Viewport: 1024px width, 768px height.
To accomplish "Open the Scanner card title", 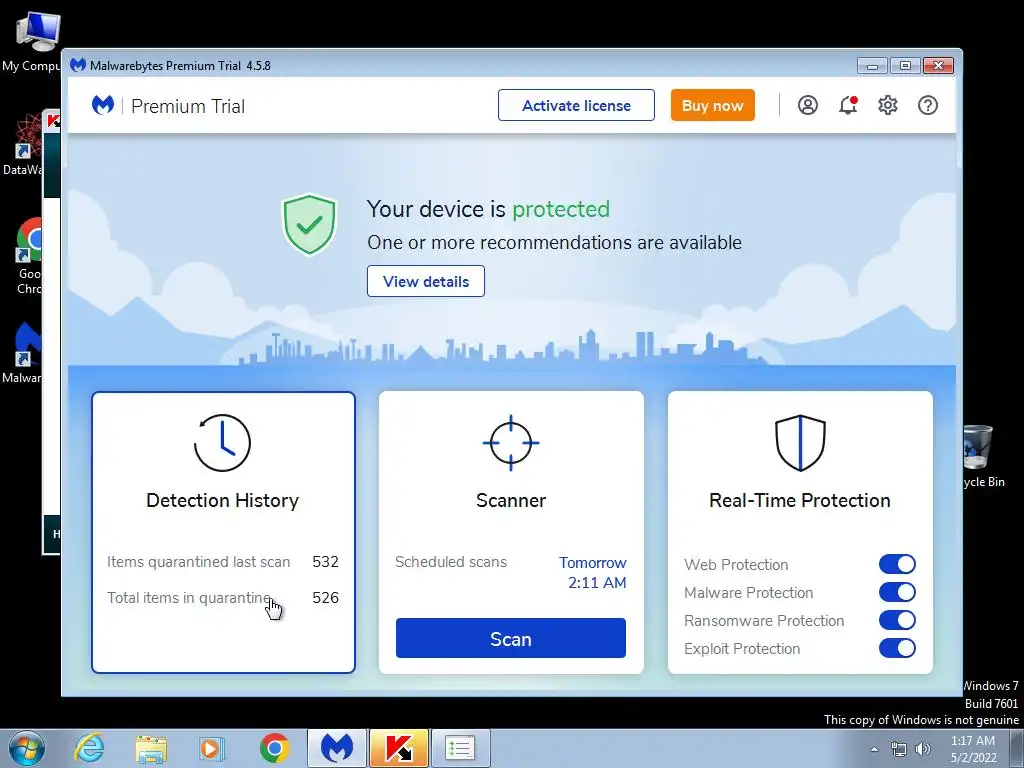I will [x=511, y=500].
